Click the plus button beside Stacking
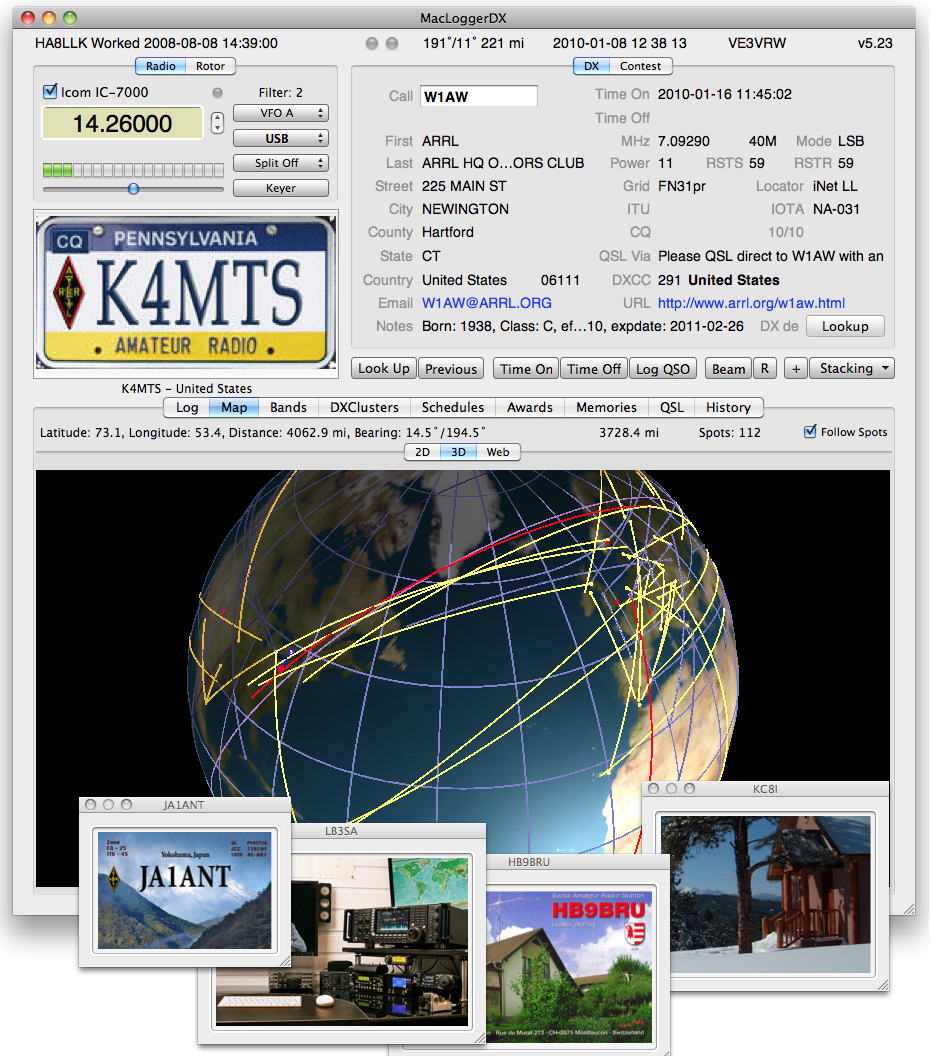Image resolution: width=931 pixels, height=1056 pixels. 795,368
